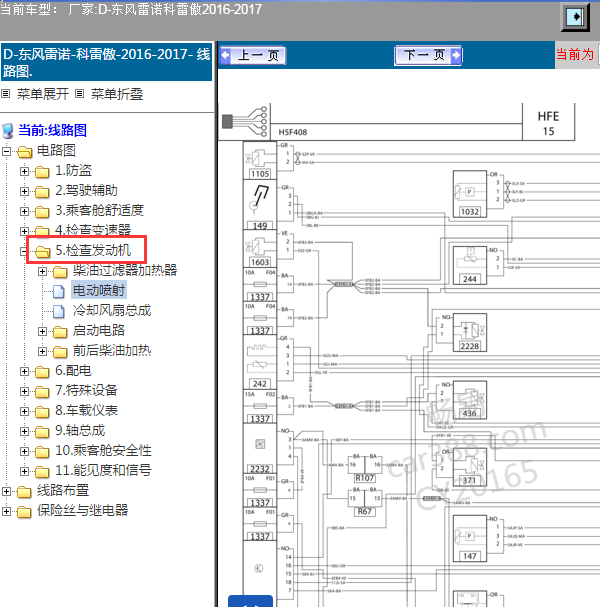Click the computer icon beside 当前:线路图
600x607 pixels.
click(x=8, y=131)
